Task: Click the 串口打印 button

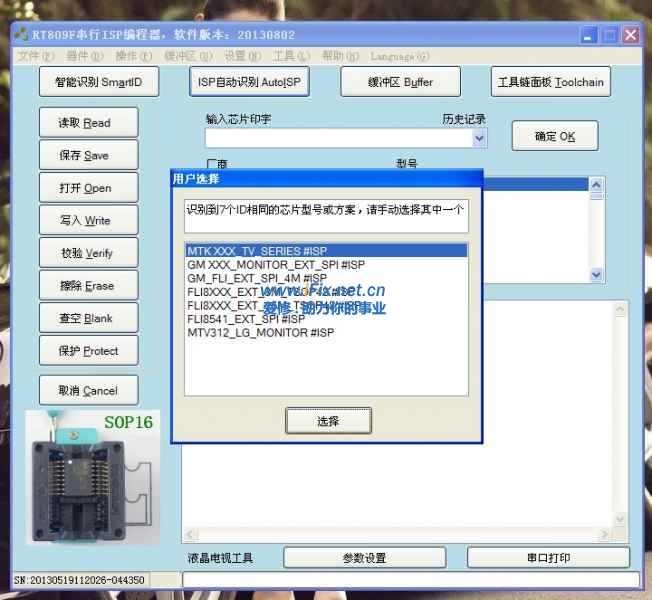Action: click(x=549, y=558)
